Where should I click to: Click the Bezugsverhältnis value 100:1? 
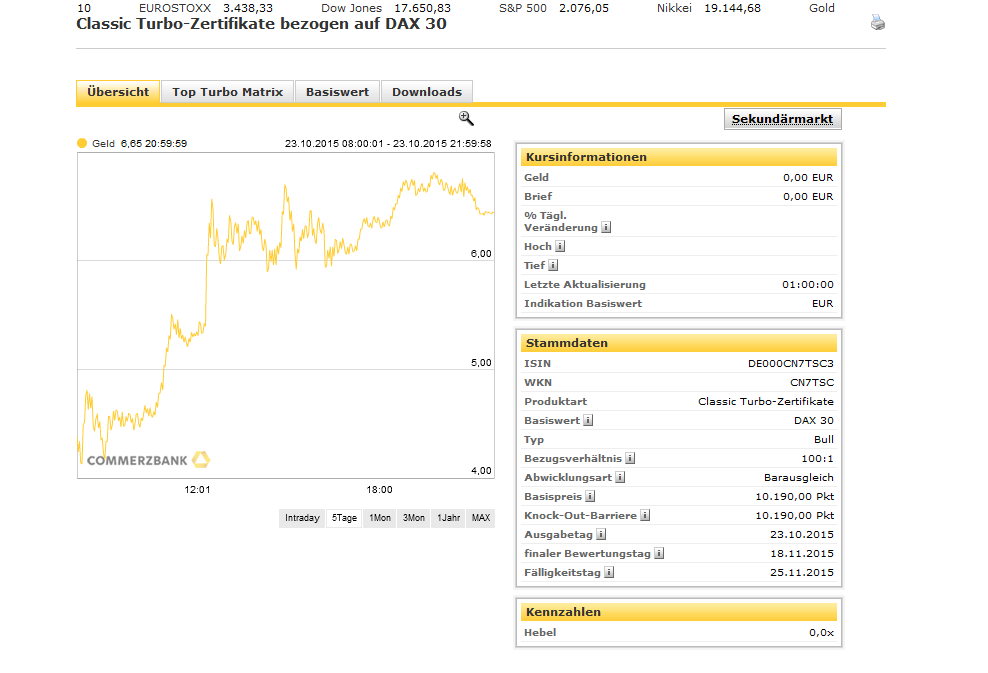pyautogui.click(x=817, y=458)
